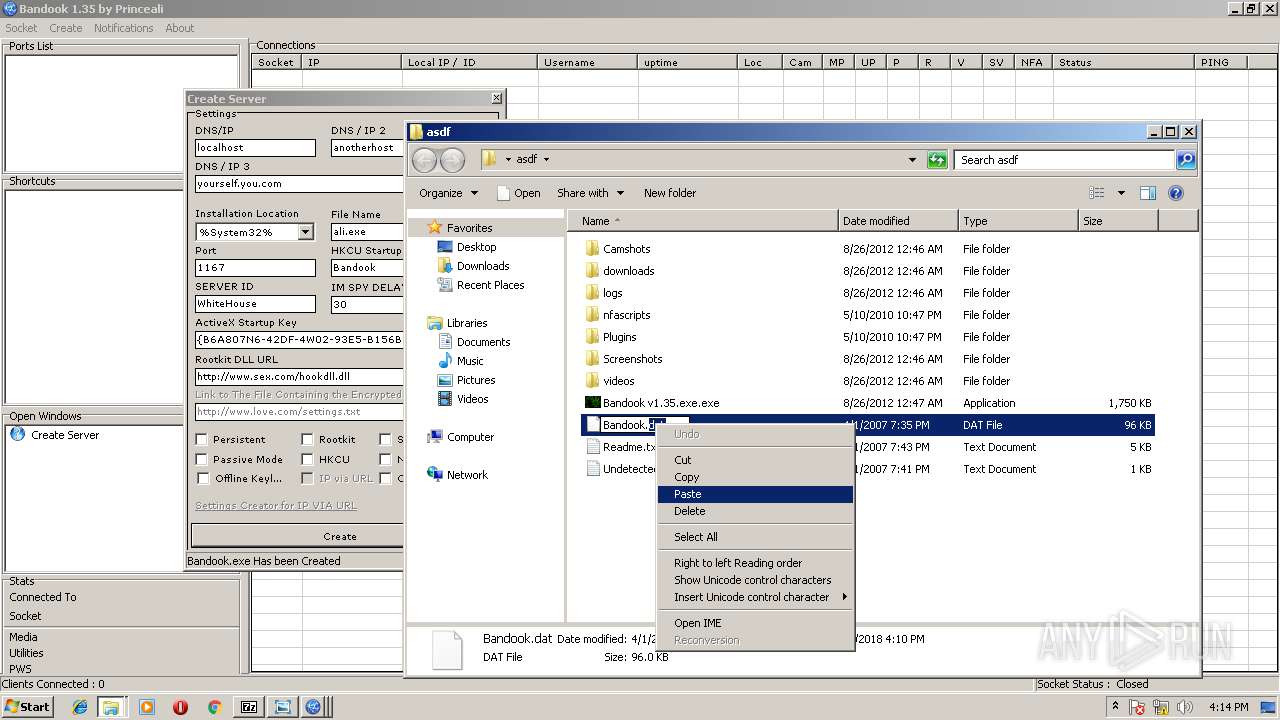Click Computer in navigation pane
Image resolution: width=1280 pixels, height=720 pixels.
(470, 437)
